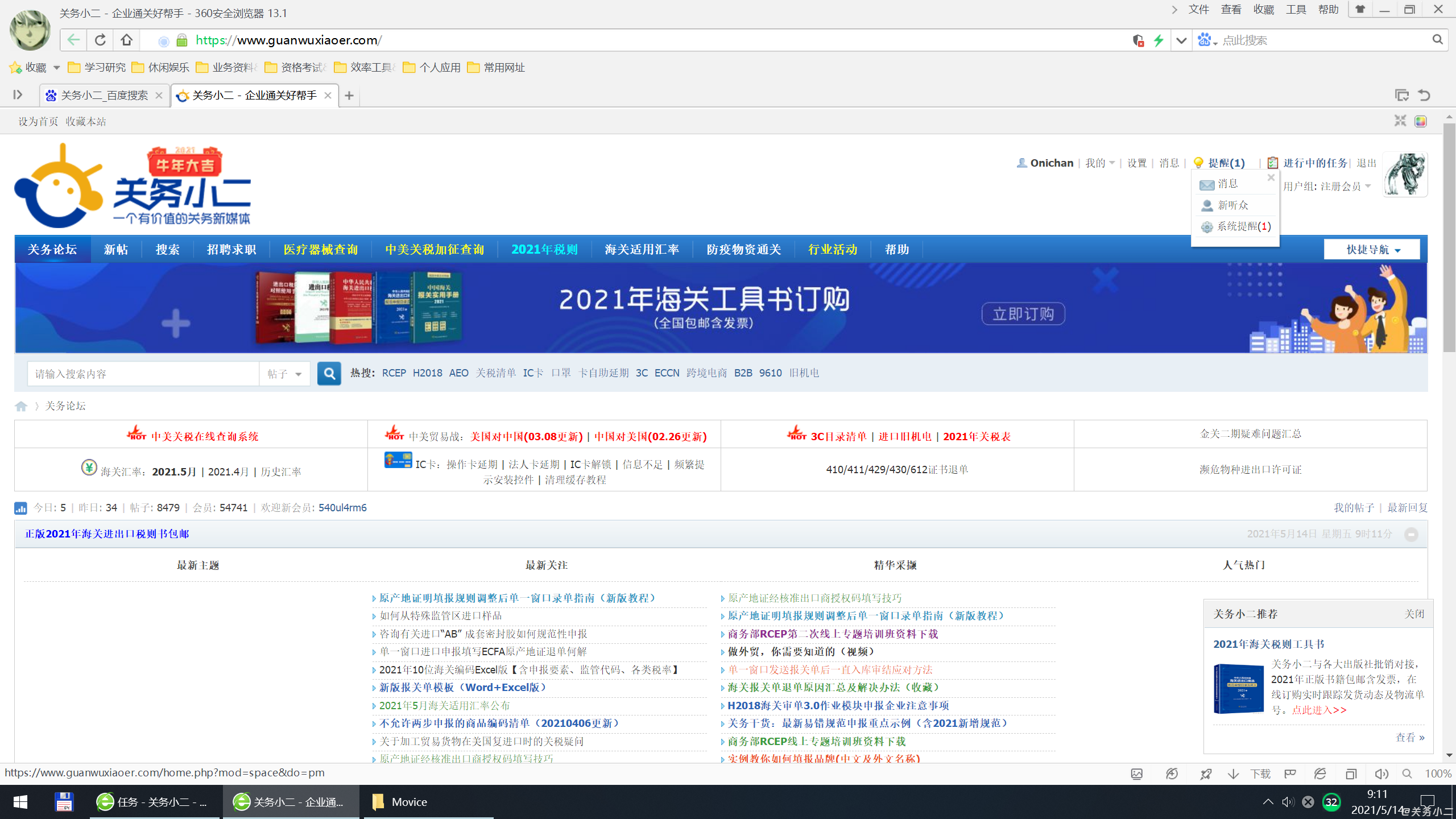Screen dimensions: 1456x819
Task: Expand the hidden menu chevron before 文件
Action: pos(1174,10)
